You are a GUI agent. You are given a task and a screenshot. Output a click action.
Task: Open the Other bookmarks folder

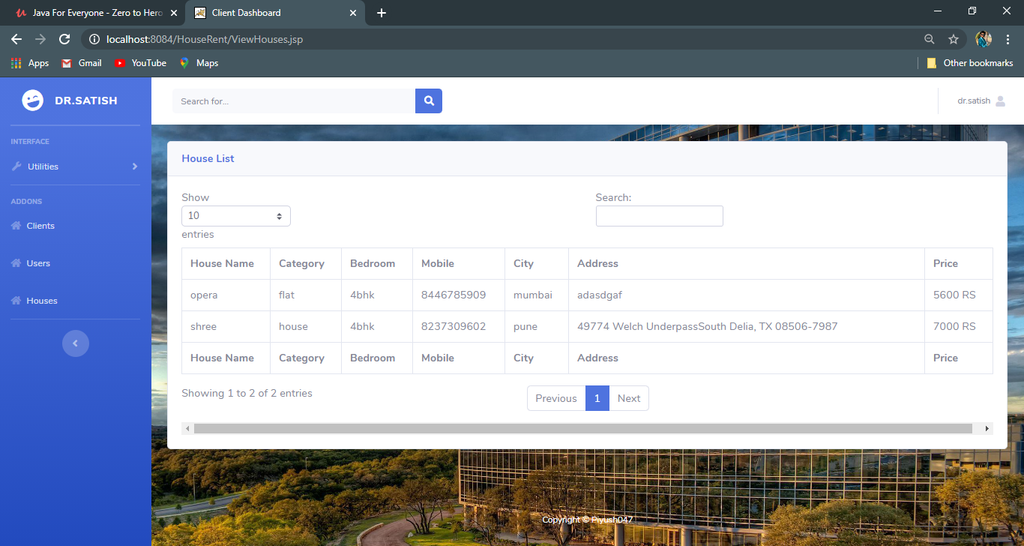click(x=970, y=63)
